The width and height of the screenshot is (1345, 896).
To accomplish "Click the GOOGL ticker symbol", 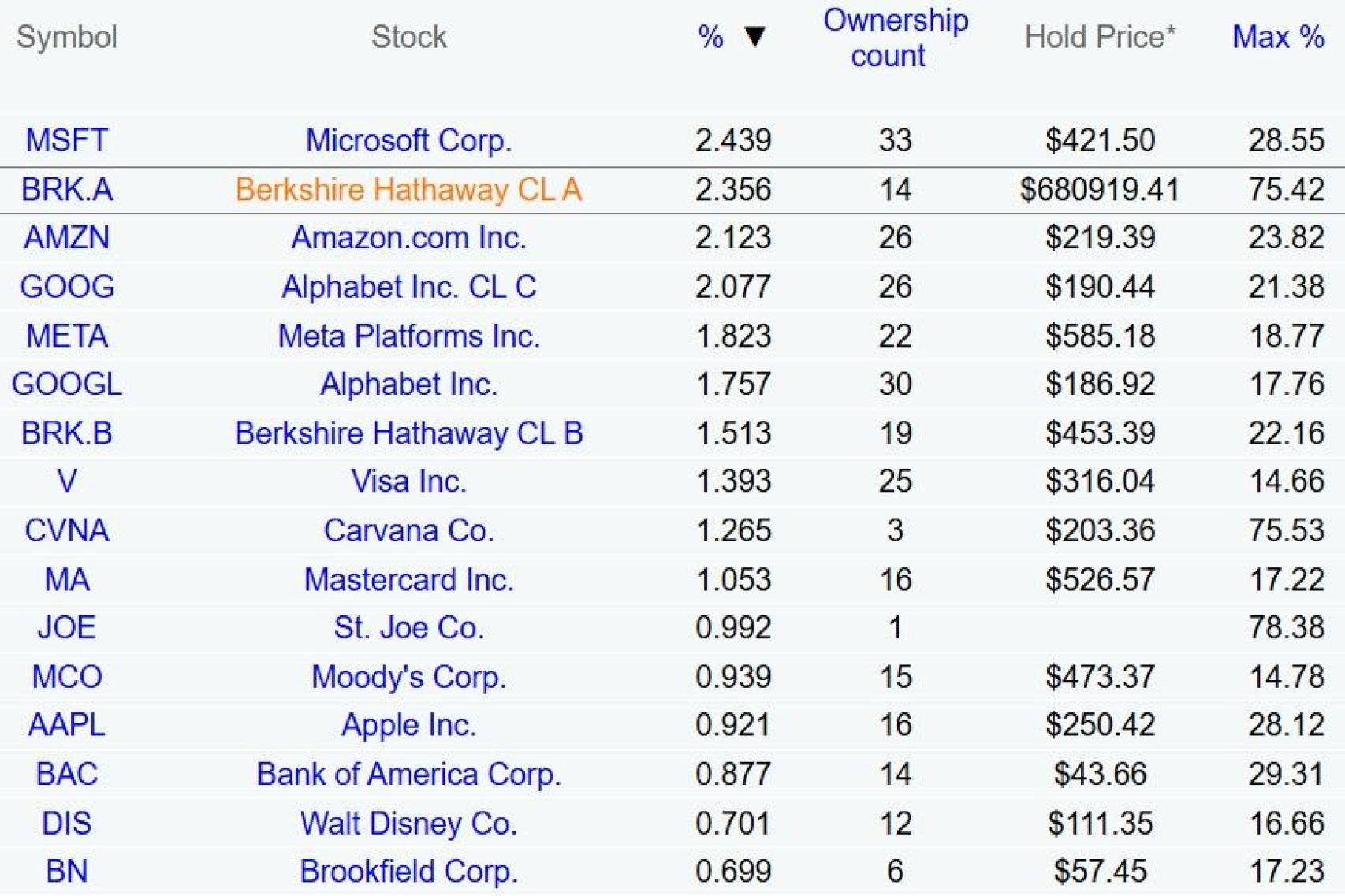I will pyautogui.click(x=66, y=385).
